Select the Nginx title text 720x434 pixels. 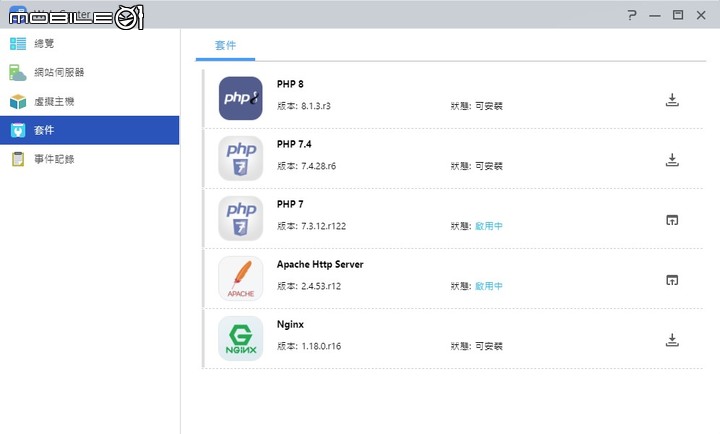(x=290, y=325)
